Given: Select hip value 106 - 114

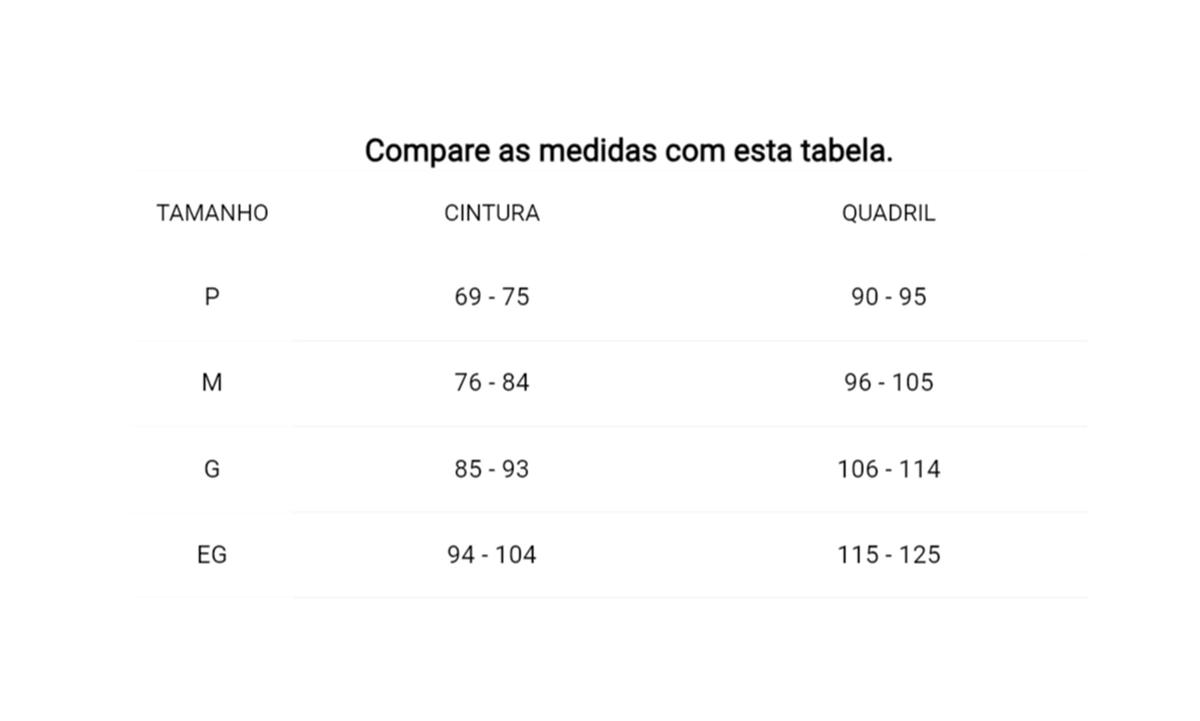Looking at the screenshot, I should pos(889,469).
